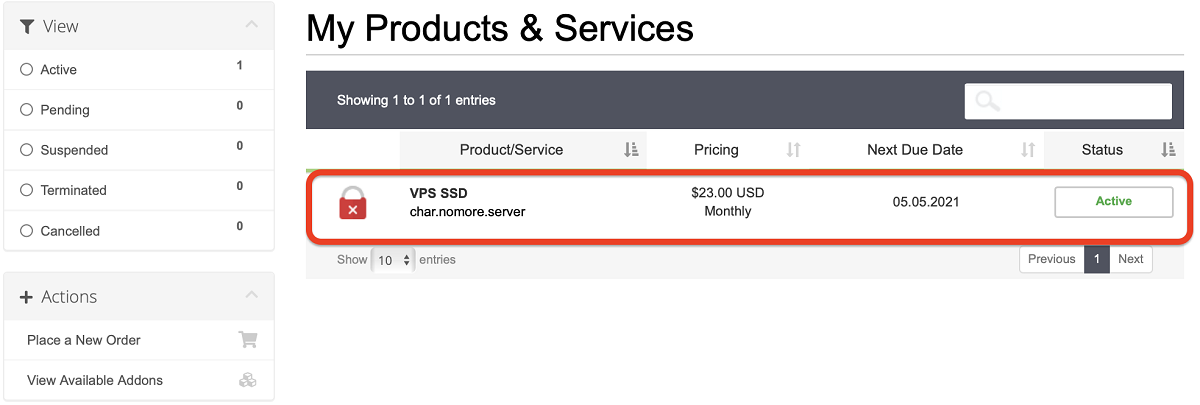Image resolution: width=1200 pixels, height=405 pixels.
Task: Go to the Next page
Action: [1130, 259]
